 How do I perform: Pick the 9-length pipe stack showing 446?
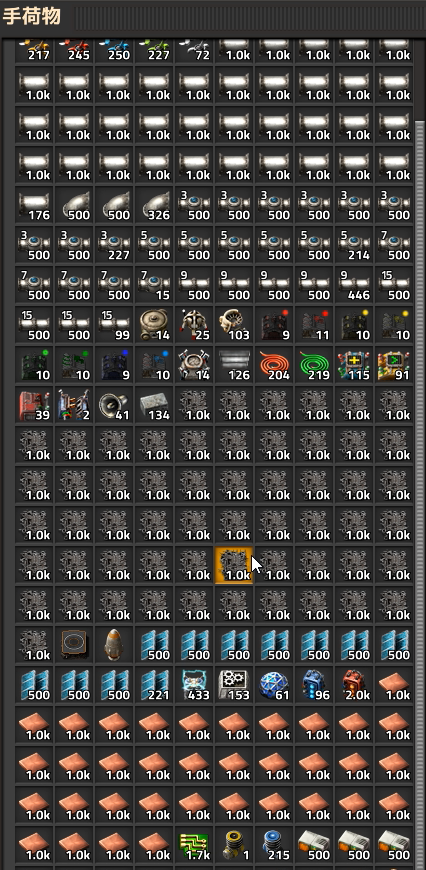[354, 285]
